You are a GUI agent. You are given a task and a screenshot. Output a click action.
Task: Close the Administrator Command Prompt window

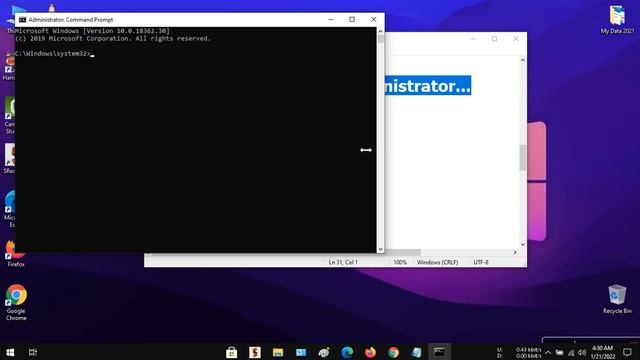click(x=373, y=20)
